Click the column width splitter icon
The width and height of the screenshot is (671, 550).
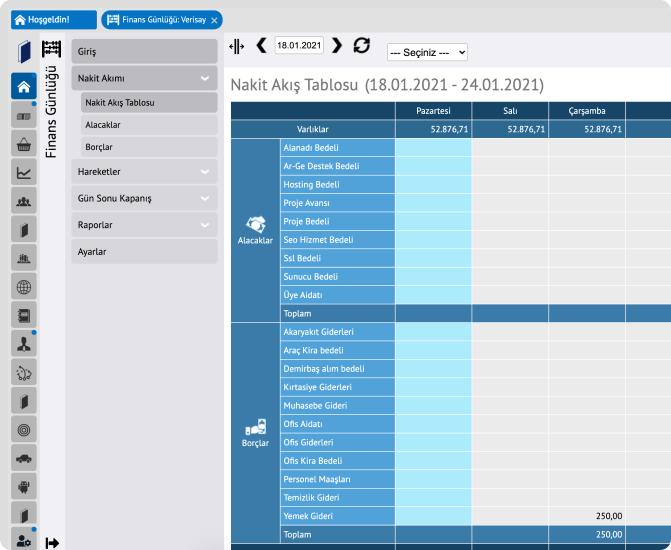click(x=237, y=46)
